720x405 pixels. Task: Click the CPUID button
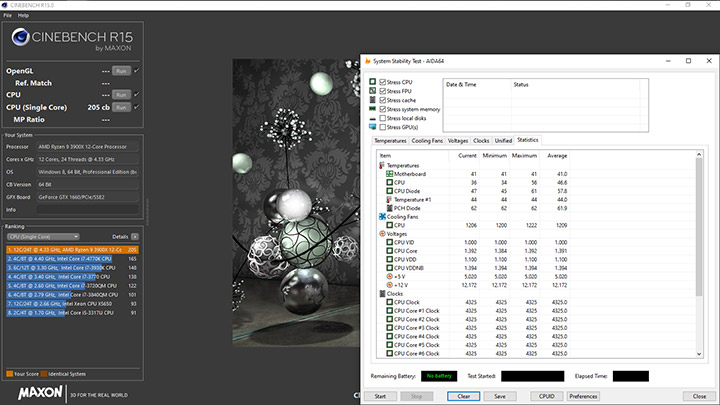pos(547,396)
